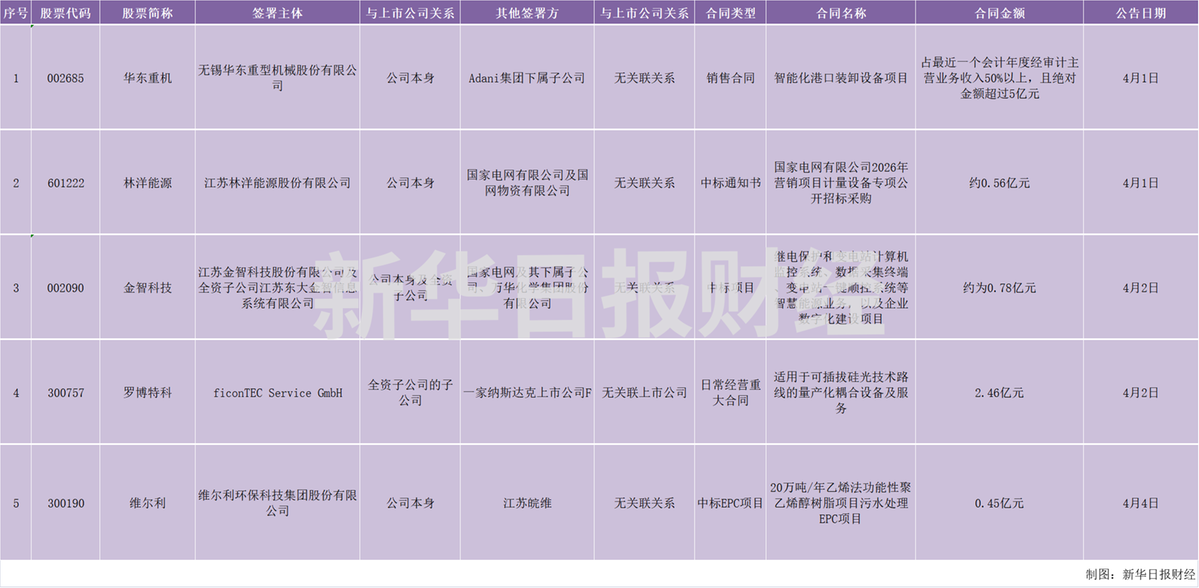1199x588 pixels.
Task: Select the 约0.56亿元 amount cell
Action: 999,183
